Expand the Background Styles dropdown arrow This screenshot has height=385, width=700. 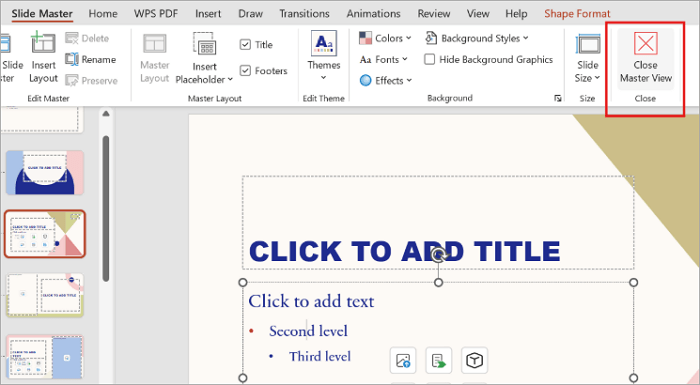pyautogui.click(x=525, y=38)
